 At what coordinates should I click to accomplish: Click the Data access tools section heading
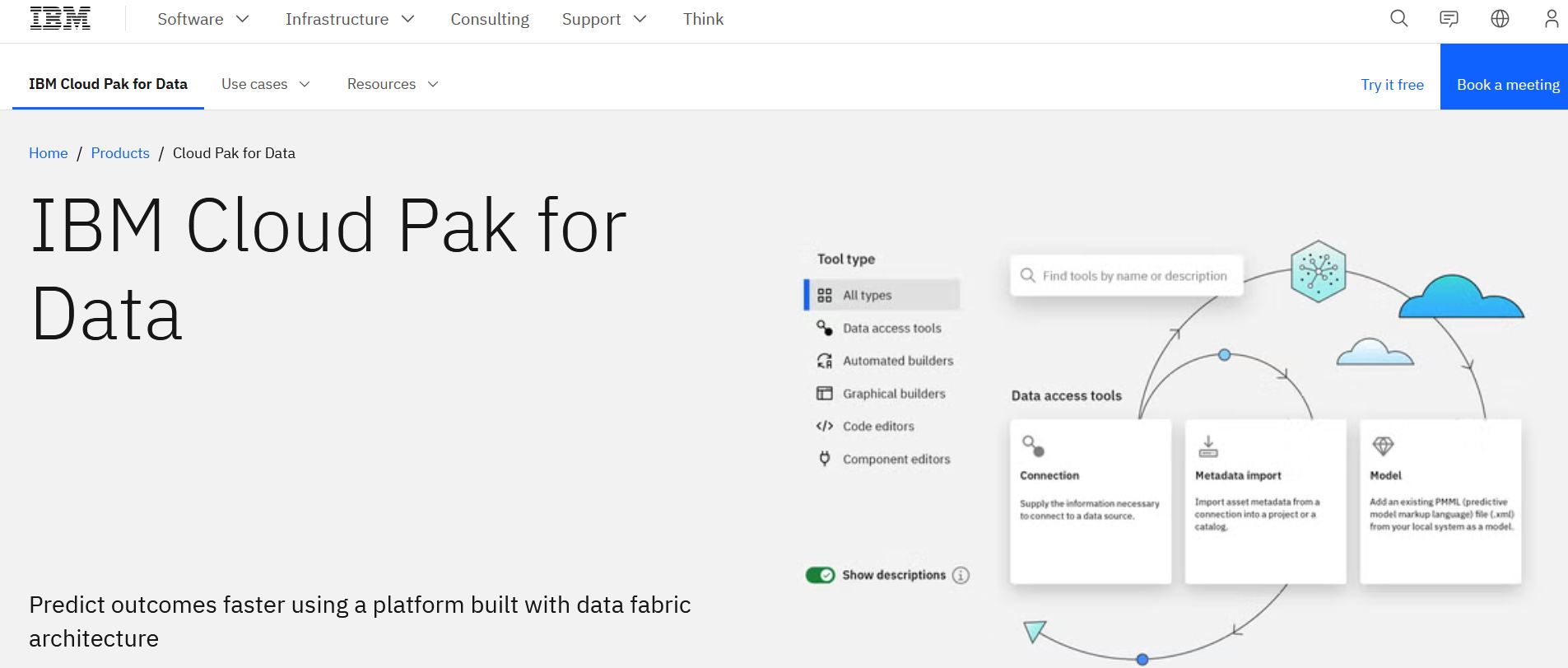point(1066,395)
